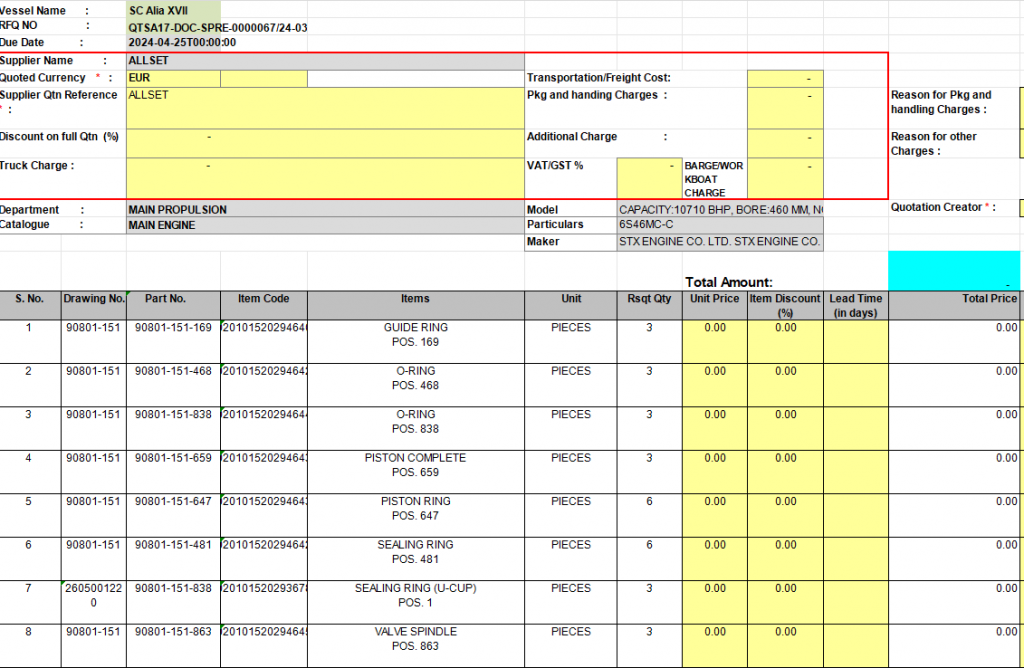Click Lead Time cell for O-RING POS. 468

[855, 384]
